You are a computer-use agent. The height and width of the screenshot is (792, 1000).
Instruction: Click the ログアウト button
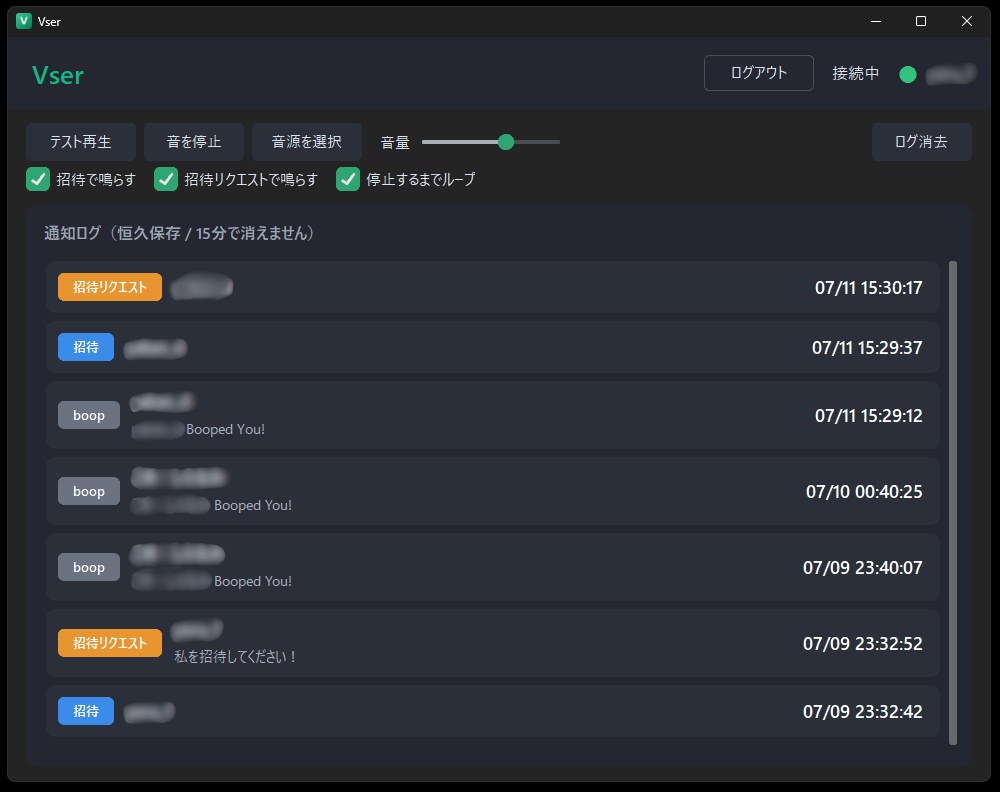click(758, 73)
